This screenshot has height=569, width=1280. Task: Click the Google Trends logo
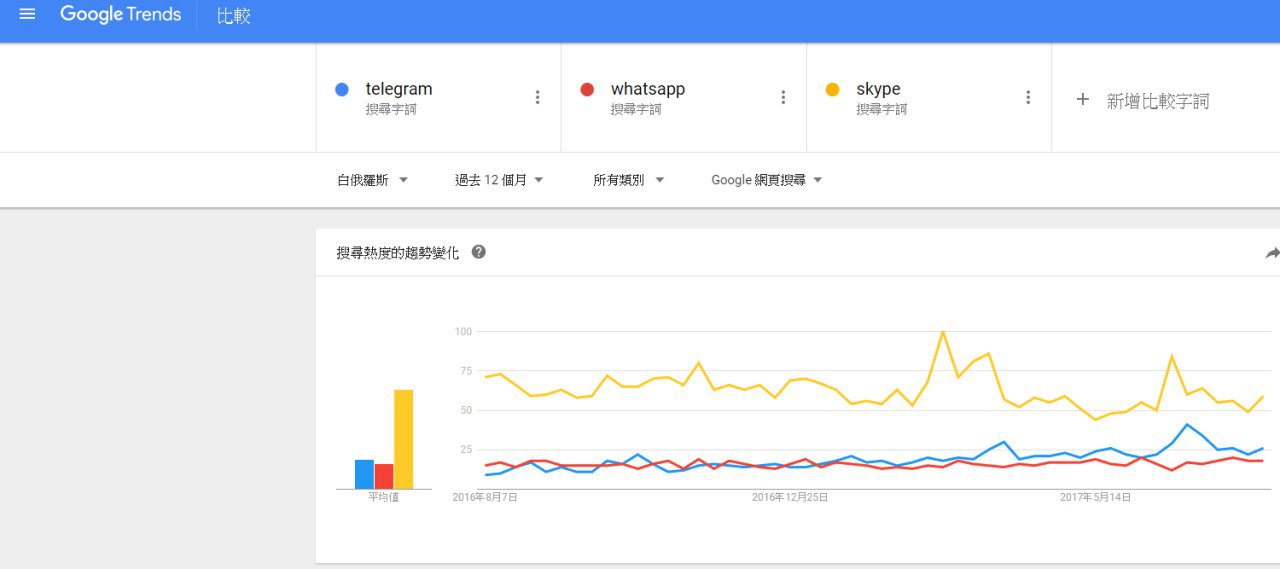120,15
